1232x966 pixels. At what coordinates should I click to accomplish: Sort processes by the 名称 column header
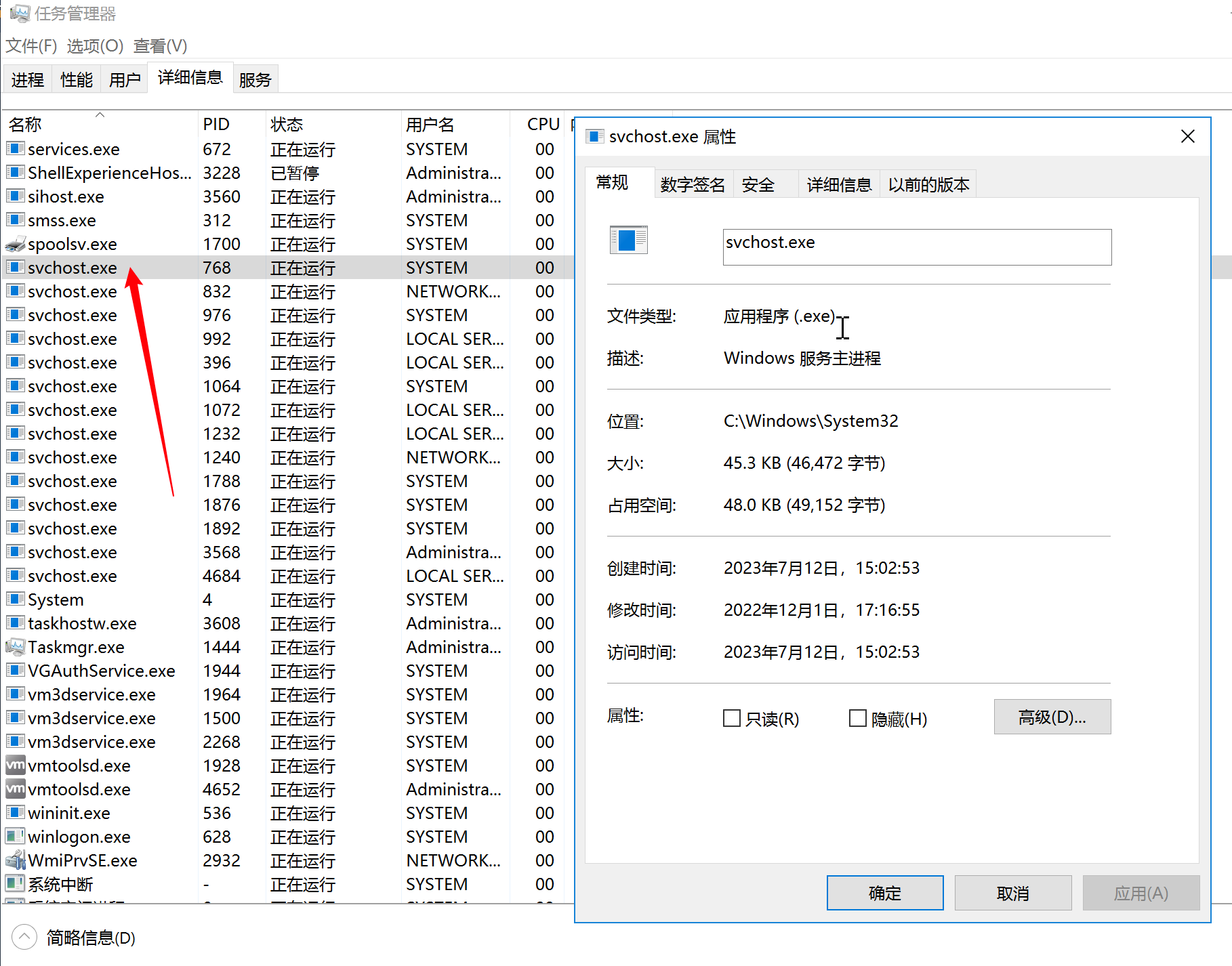click(26, 125)
